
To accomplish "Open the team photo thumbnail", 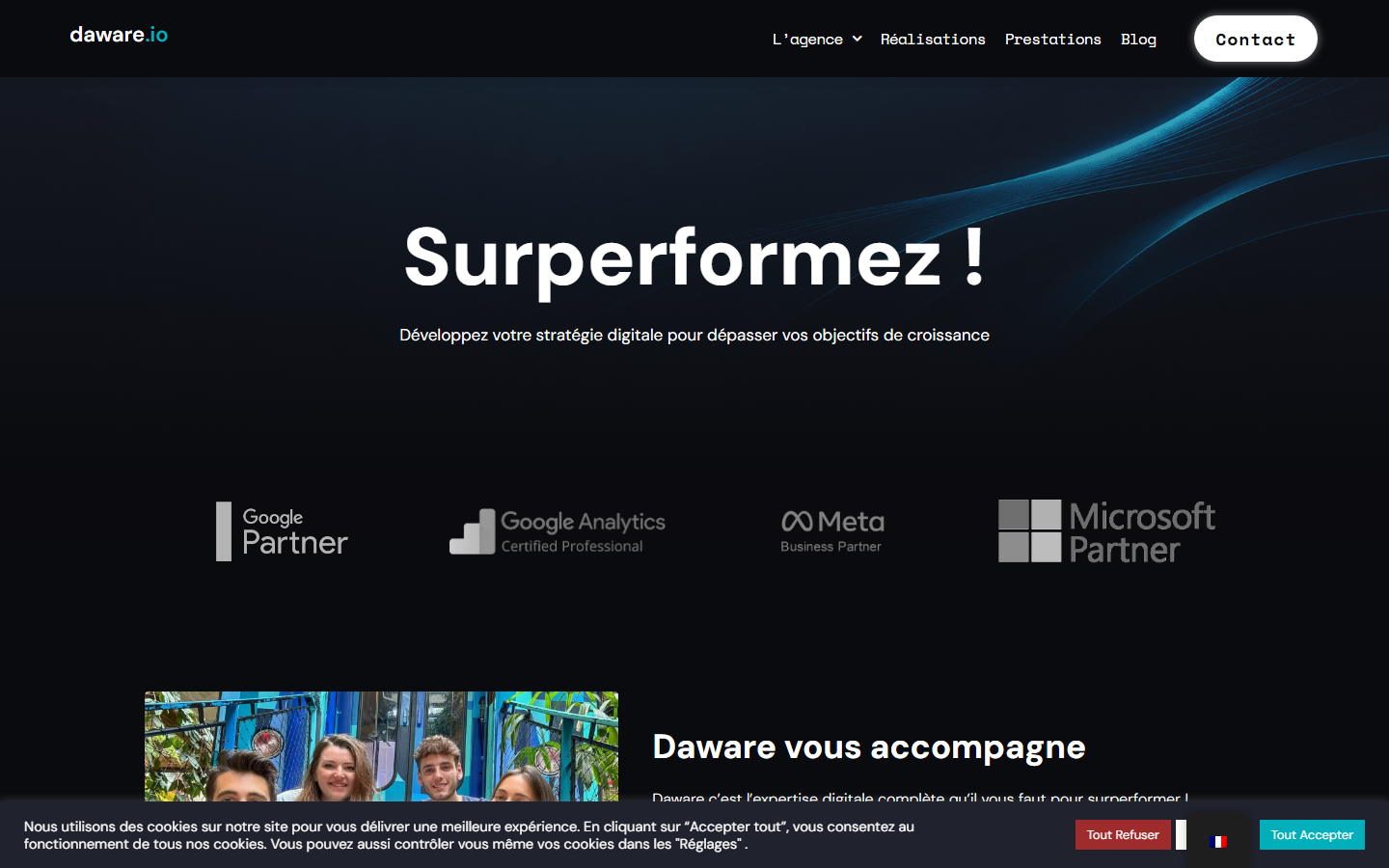I will [x=381, y=746].
